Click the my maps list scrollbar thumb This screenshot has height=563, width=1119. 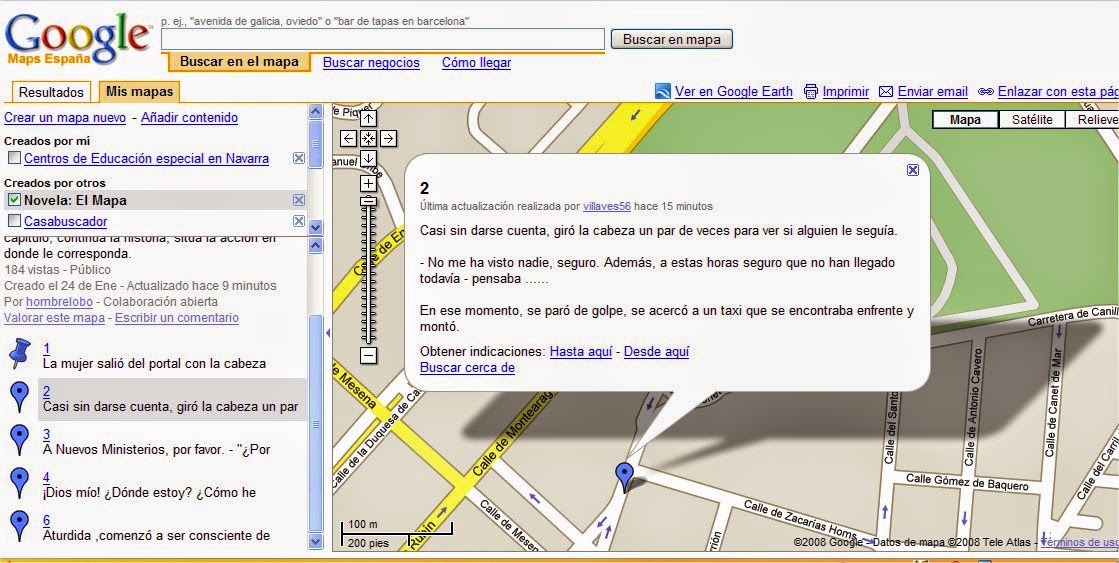coord(315,144)
